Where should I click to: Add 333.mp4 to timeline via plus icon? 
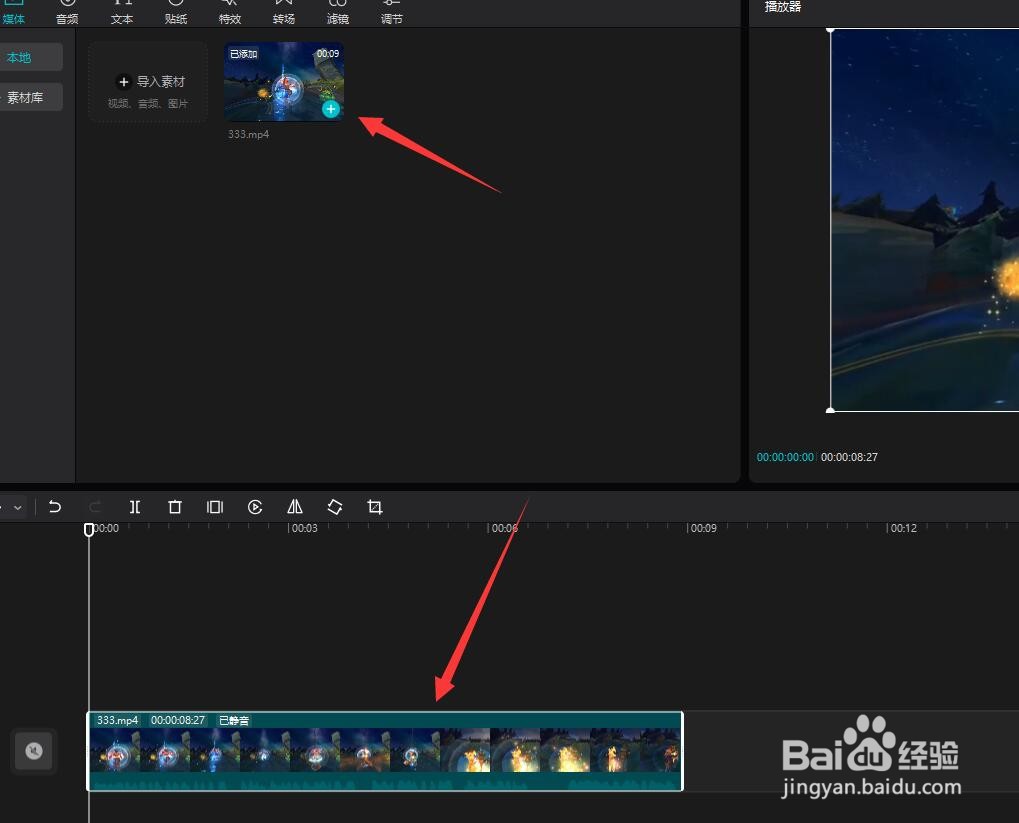click(x=331, y=109)
